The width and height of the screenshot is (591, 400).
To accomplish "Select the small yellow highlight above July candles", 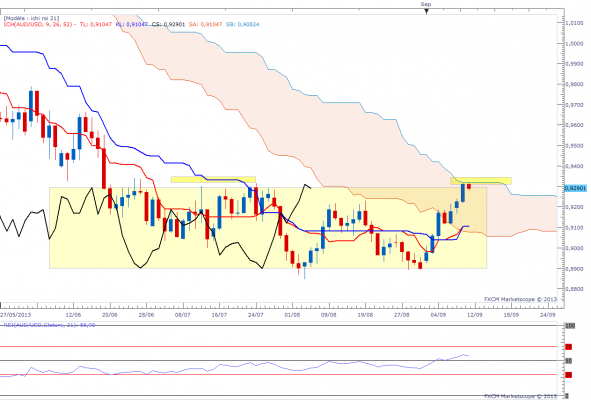I will 213,179.
